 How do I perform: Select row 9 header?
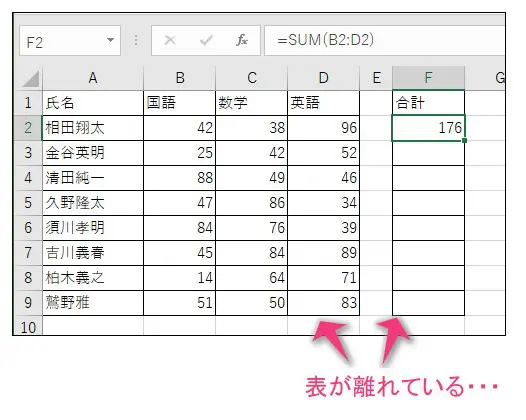28,303
